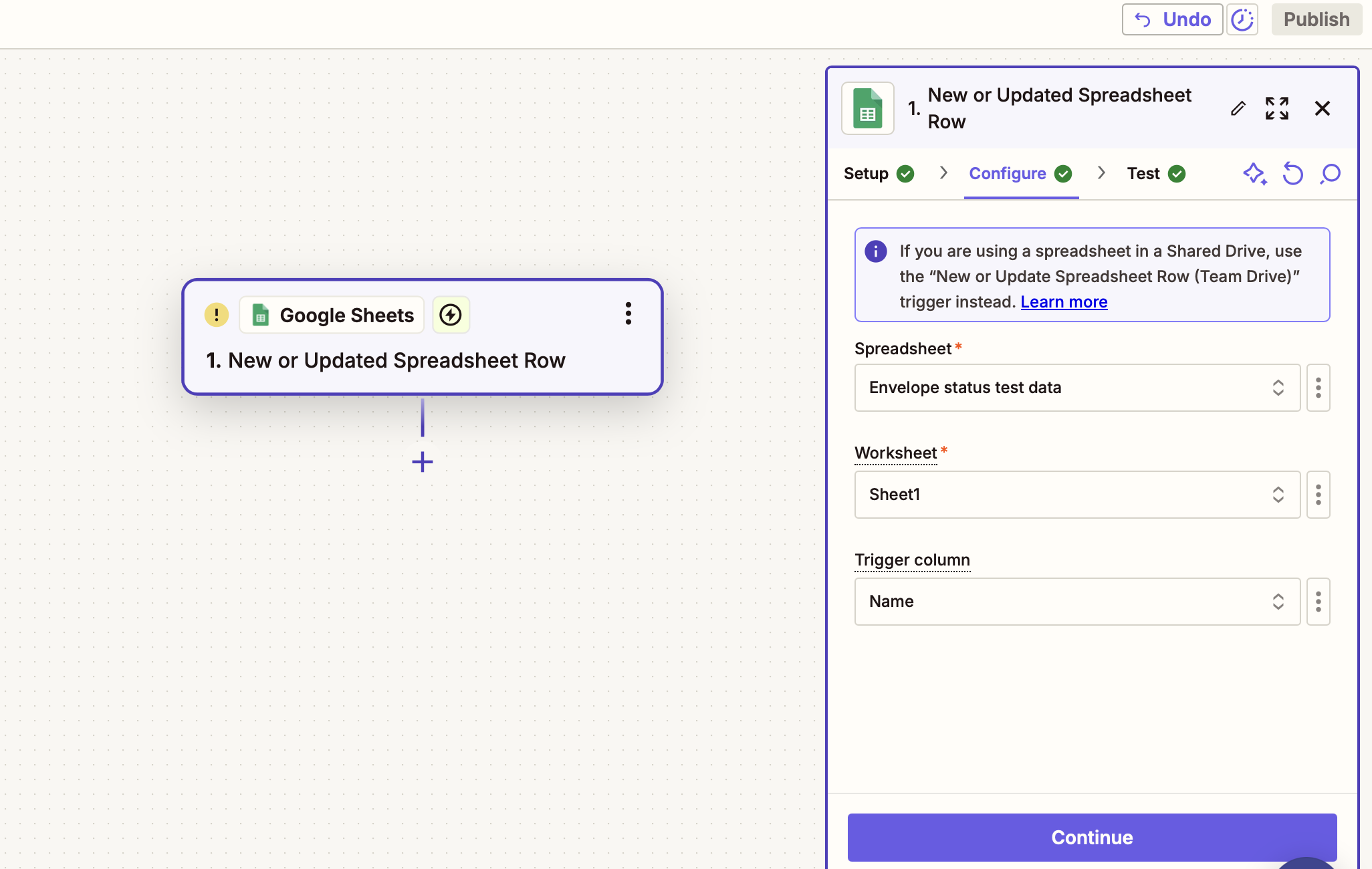Switch to the Test tab

tap(1156, 174)
